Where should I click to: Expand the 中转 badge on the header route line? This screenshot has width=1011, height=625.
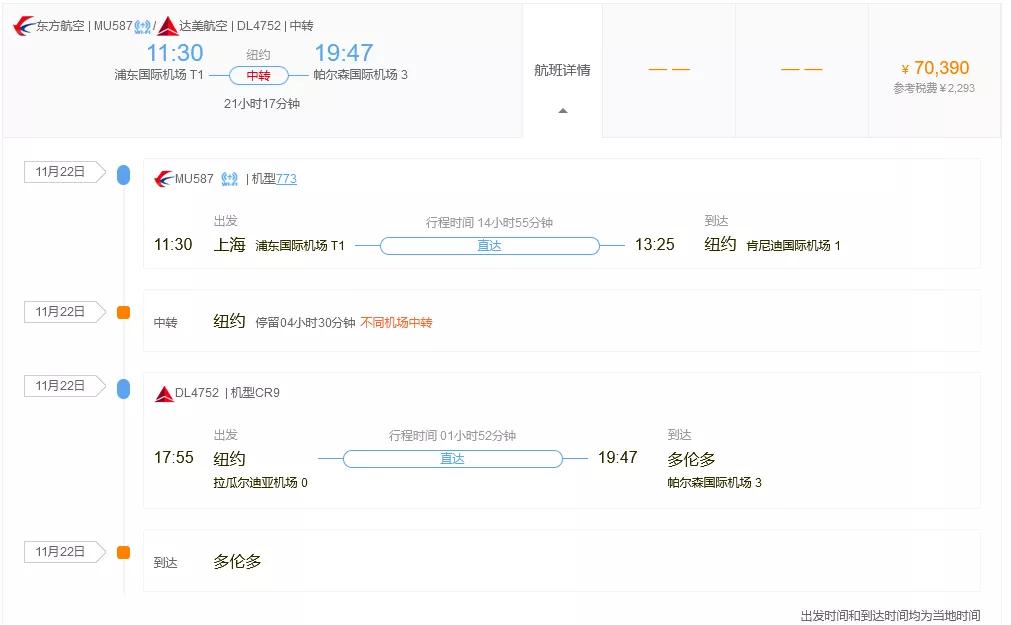tap(260, 74)
